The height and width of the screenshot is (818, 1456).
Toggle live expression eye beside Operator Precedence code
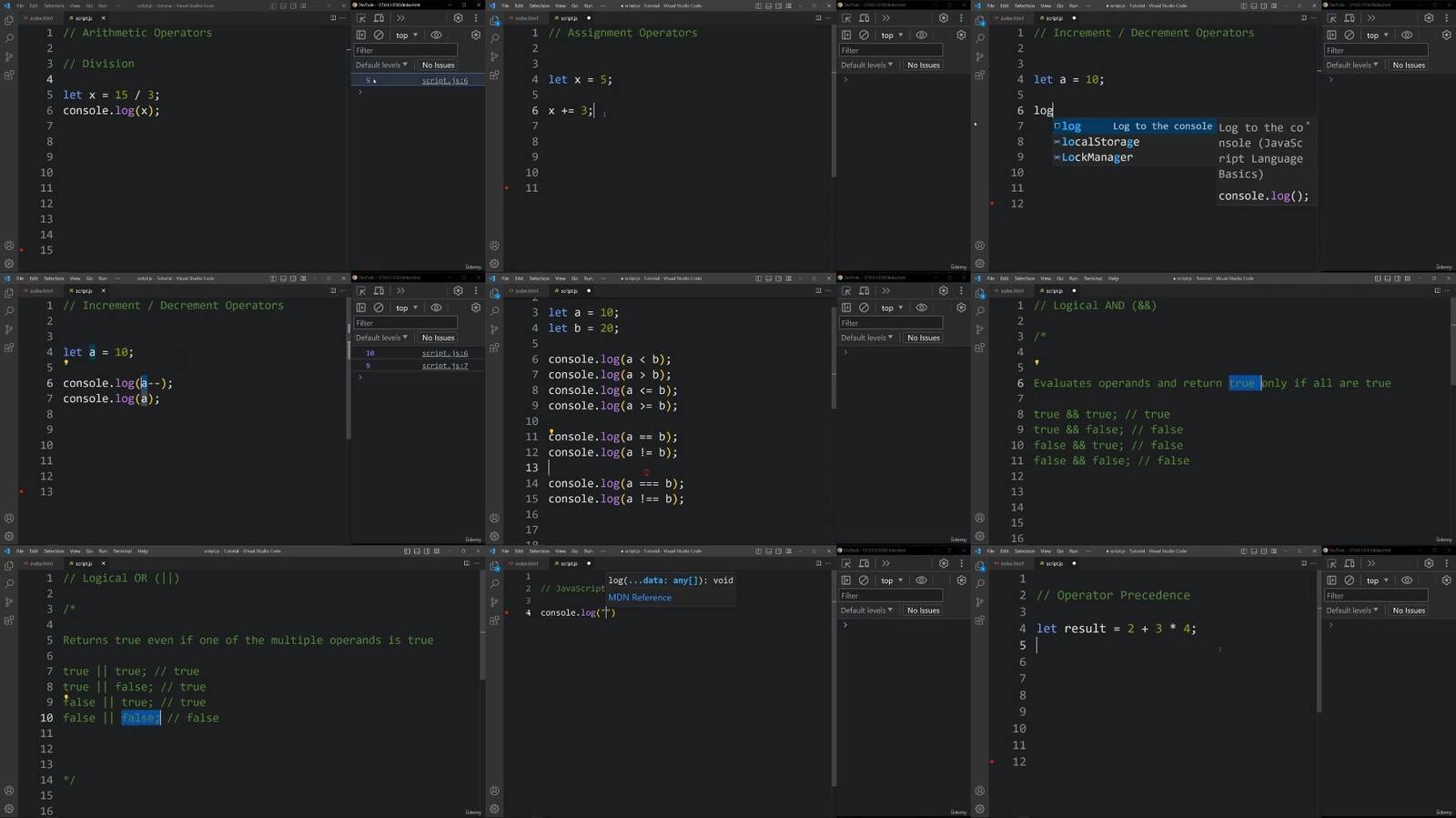coord(1406,580)
